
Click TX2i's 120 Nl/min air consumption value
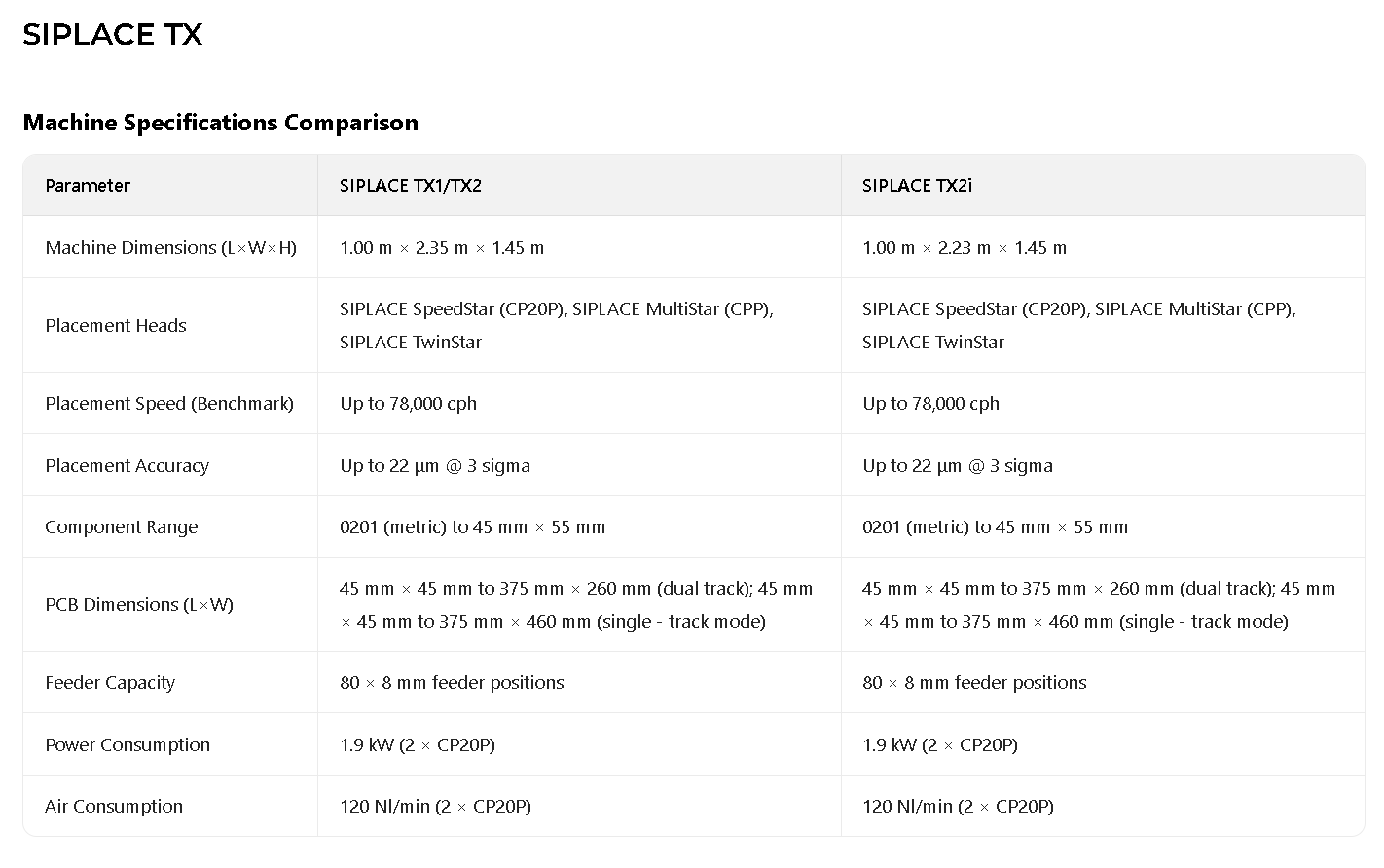tap(958, 807)
